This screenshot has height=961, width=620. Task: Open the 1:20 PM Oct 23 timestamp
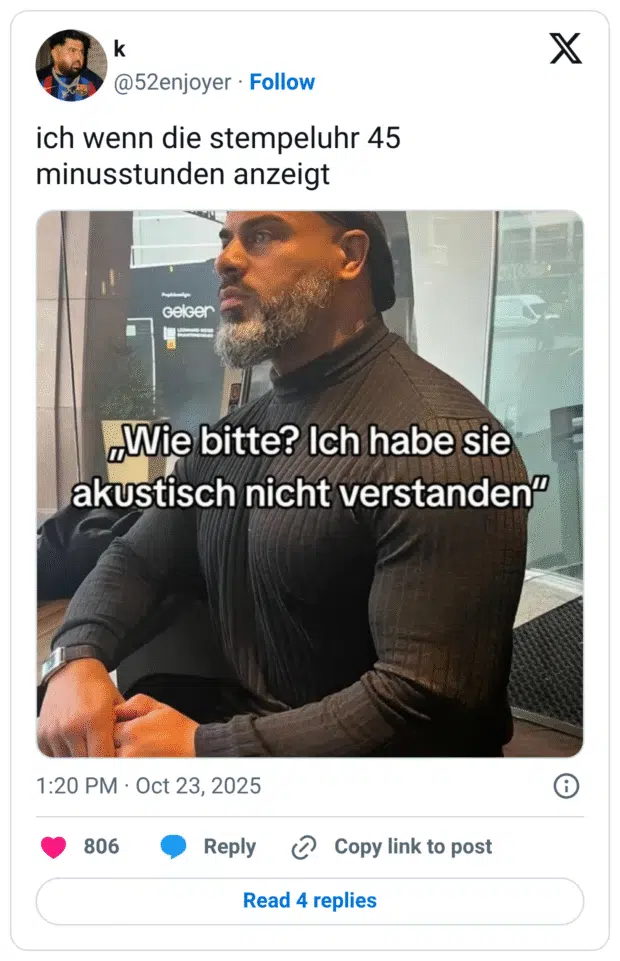tap(148, 786)
